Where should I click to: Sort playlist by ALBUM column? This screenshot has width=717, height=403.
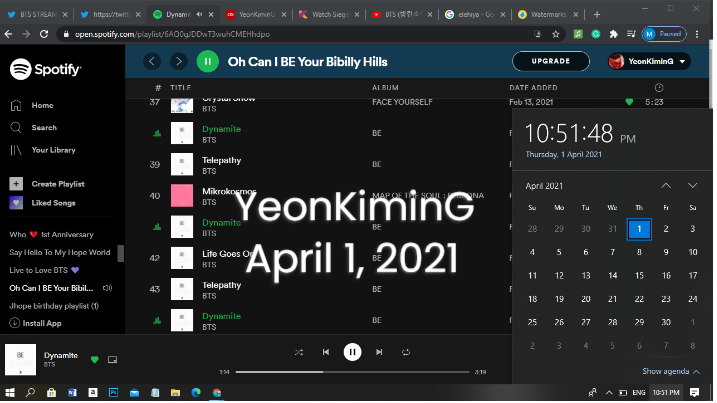point(386,88)
